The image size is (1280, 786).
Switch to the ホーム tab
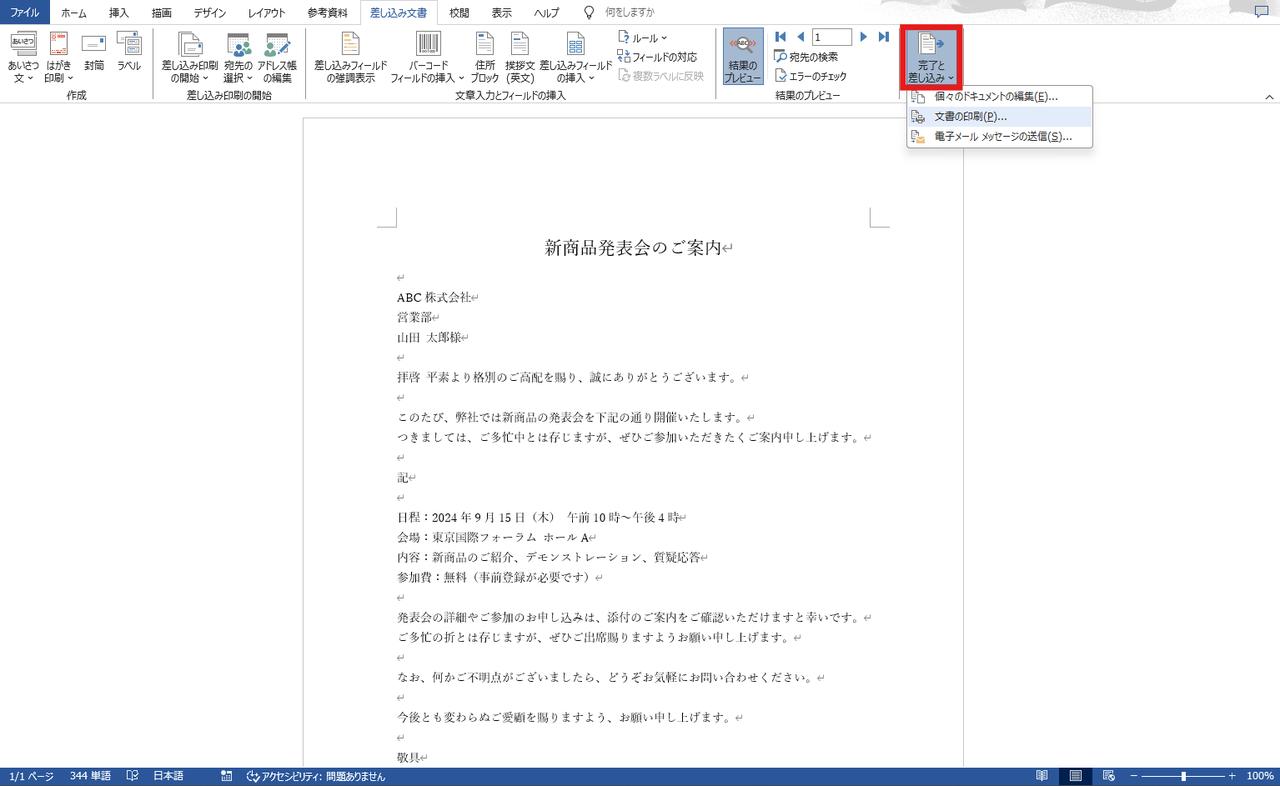coord(74,13)
